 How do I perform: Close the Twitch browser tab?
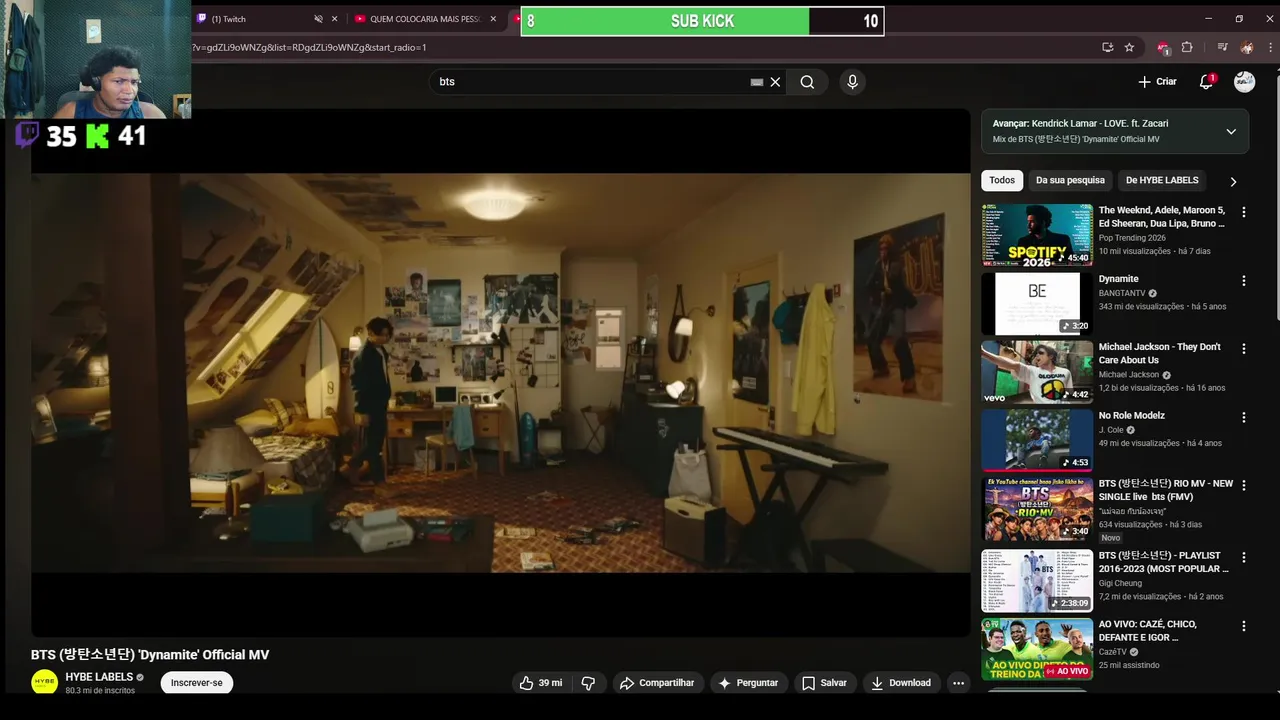(x=333, y=19)
